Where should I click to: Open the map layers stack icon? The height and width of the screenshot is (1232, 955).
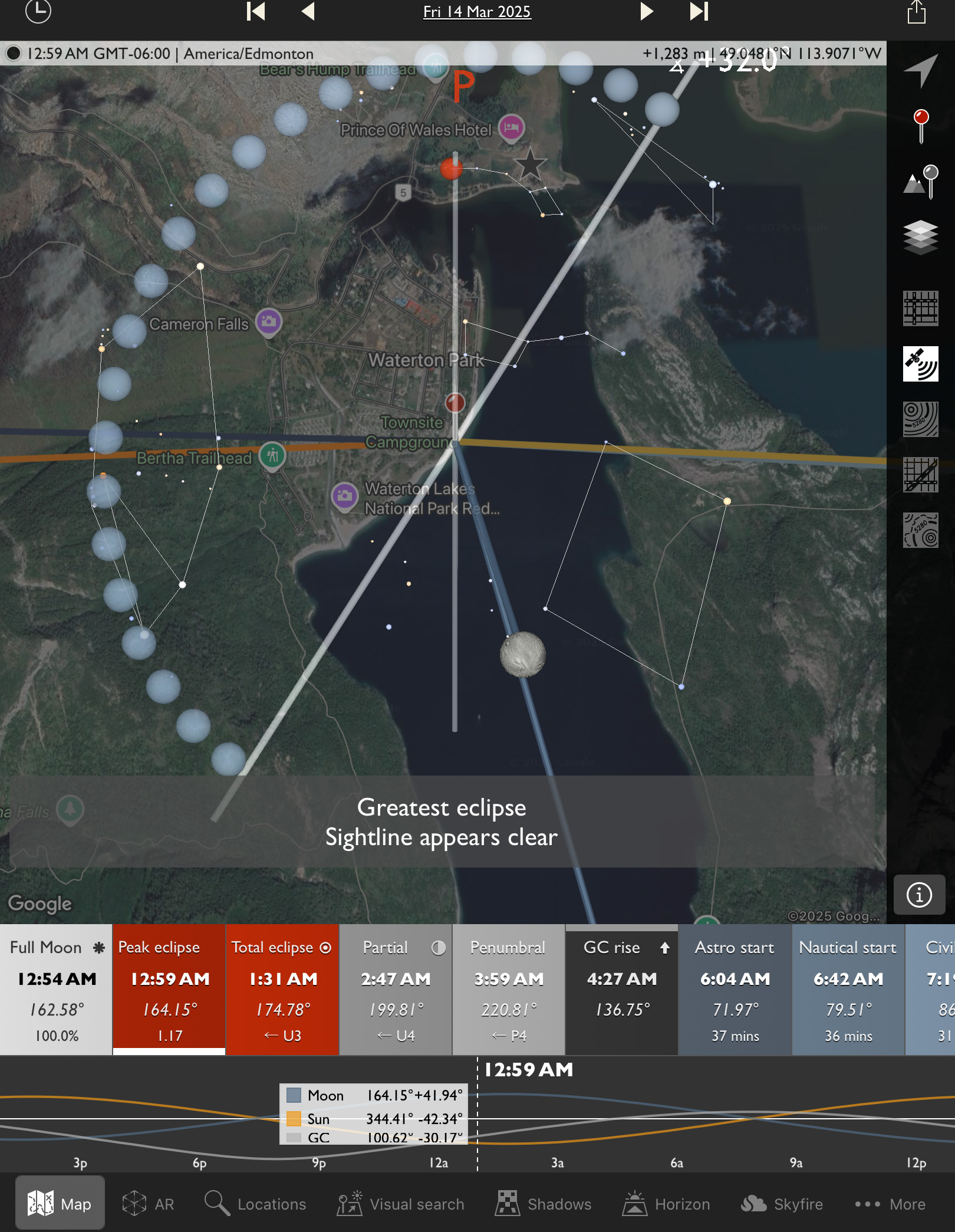pos(920,237)
